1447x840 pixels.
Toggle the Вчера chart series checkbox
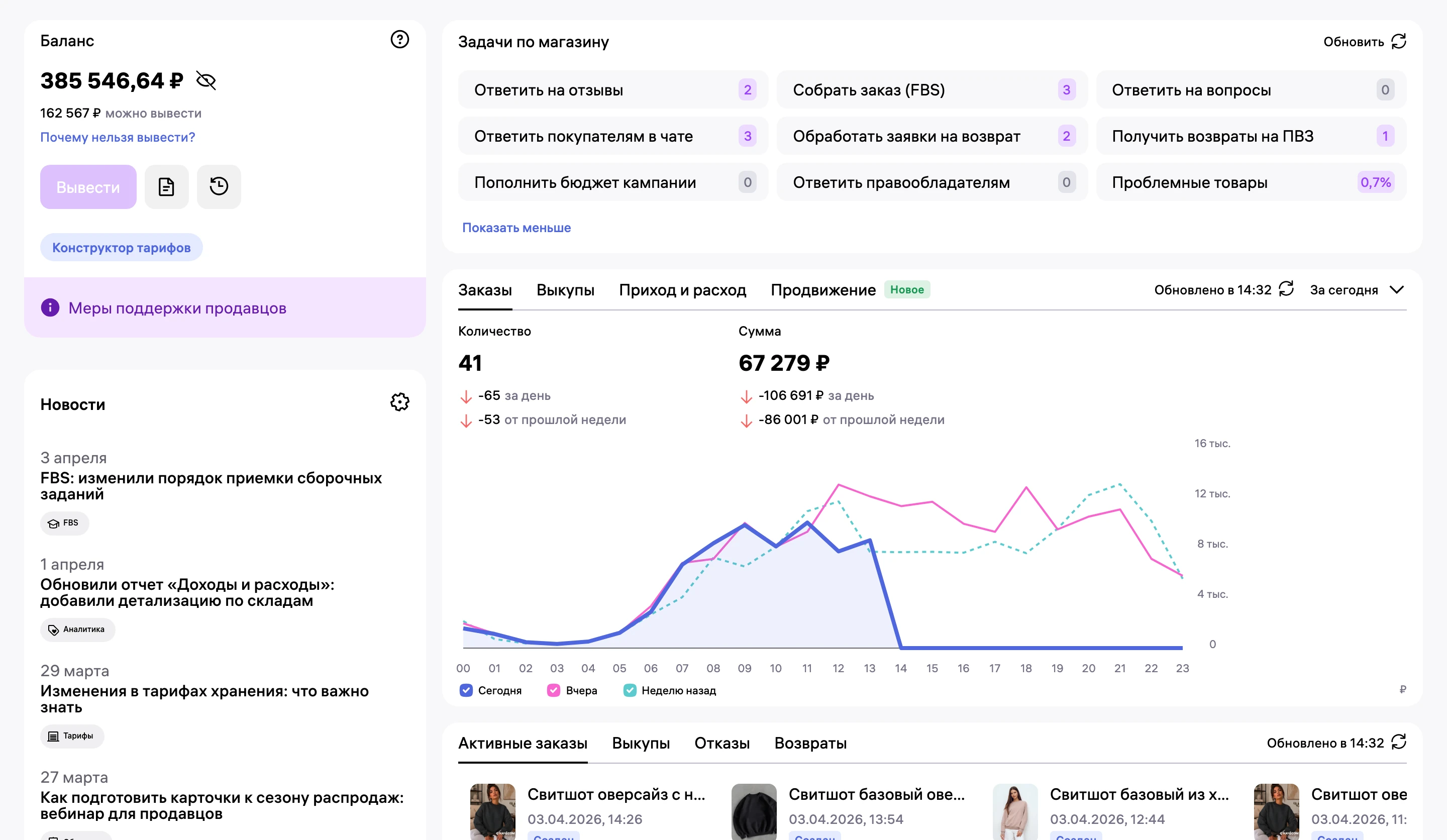click(x=554, y=690)
